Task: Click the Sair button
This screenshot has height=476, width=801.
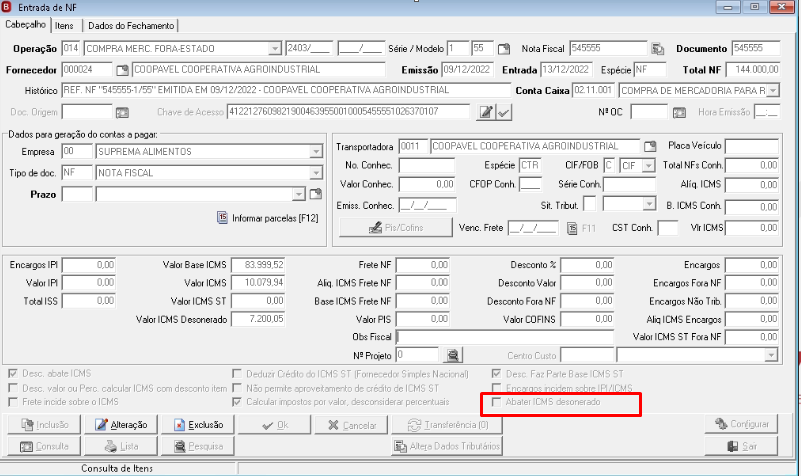Action: click(741, 446)
